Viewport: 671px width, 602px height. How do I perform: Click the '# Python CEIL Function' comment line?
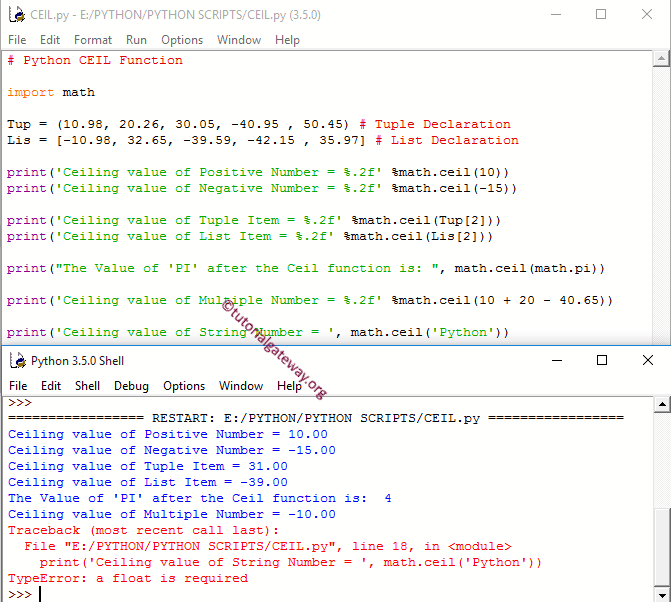(x=95, y=60)
